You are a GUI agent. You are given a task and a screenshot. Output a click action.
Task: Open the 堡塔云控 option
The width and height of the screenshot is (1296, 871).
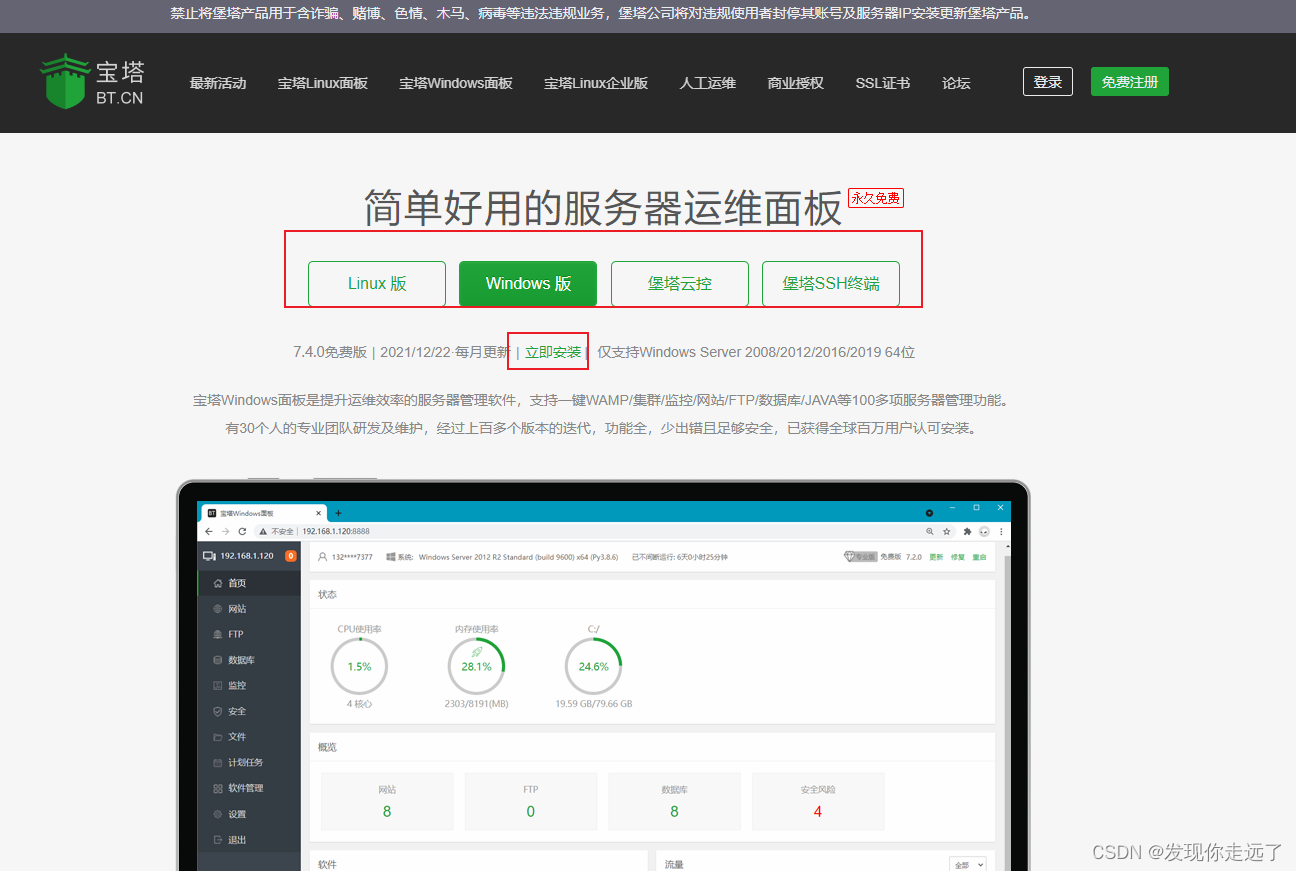(680, 283)
